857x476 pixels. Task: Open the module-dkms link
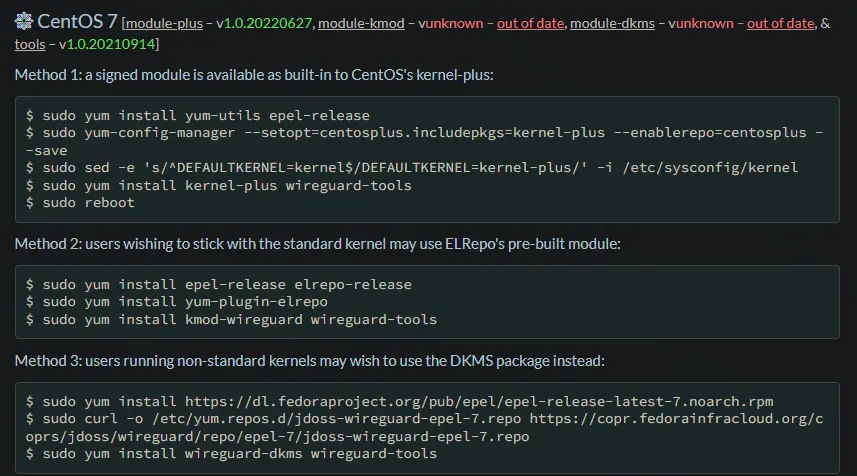(x=612, y=23)
